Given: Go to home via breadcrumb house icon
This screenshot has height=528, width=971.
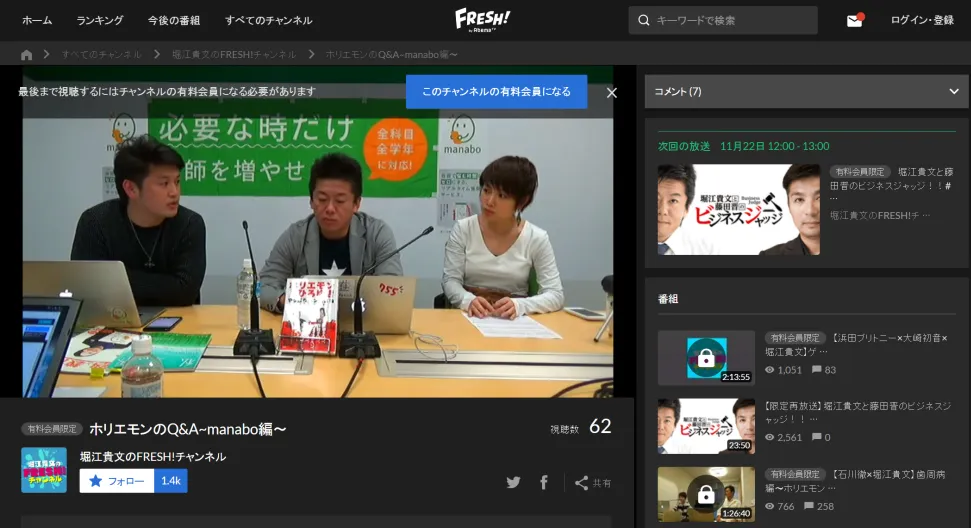Looking at the screenshot, I should 26,54.
